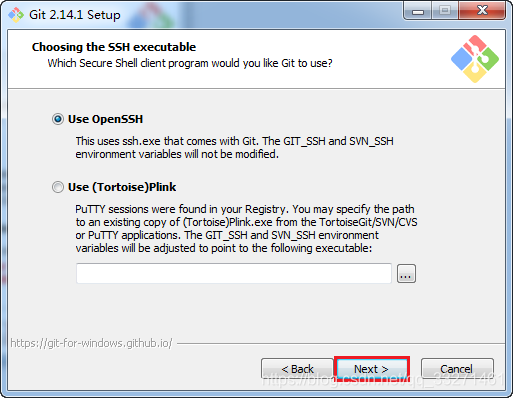Viewport: 513px width, 398px height.
Task: Click the "Choosing the SSH executable" heading
Action: [x=114, y=47]
